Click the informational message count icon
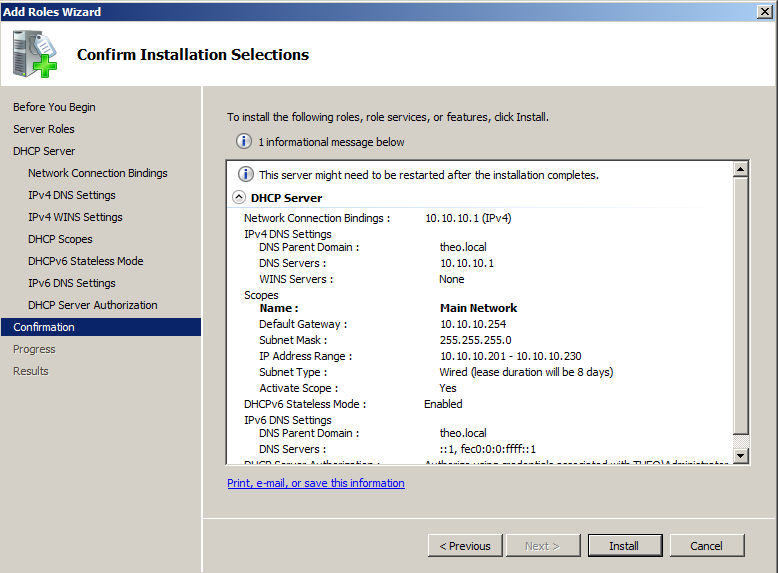 (x=243, y=141)
